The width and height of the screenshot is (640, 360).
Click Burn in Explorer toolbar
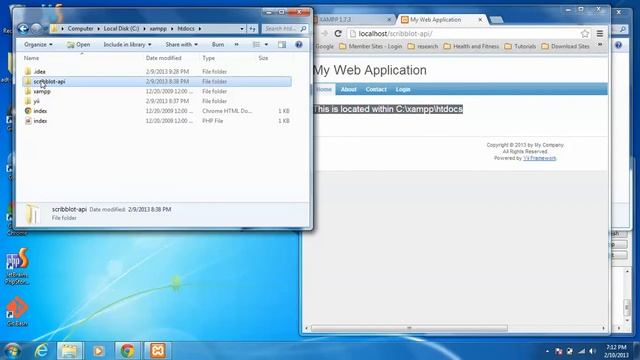[x=218, y=44]
